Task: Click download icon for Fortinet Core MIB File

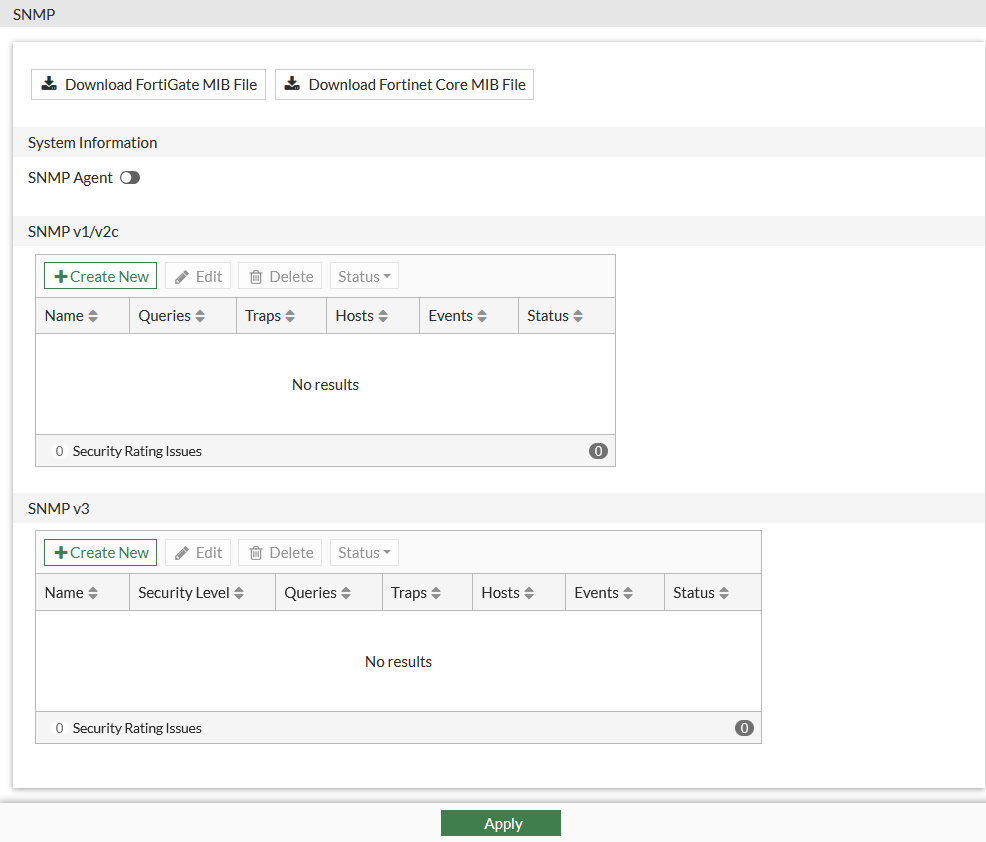Action: click(292, 84)
